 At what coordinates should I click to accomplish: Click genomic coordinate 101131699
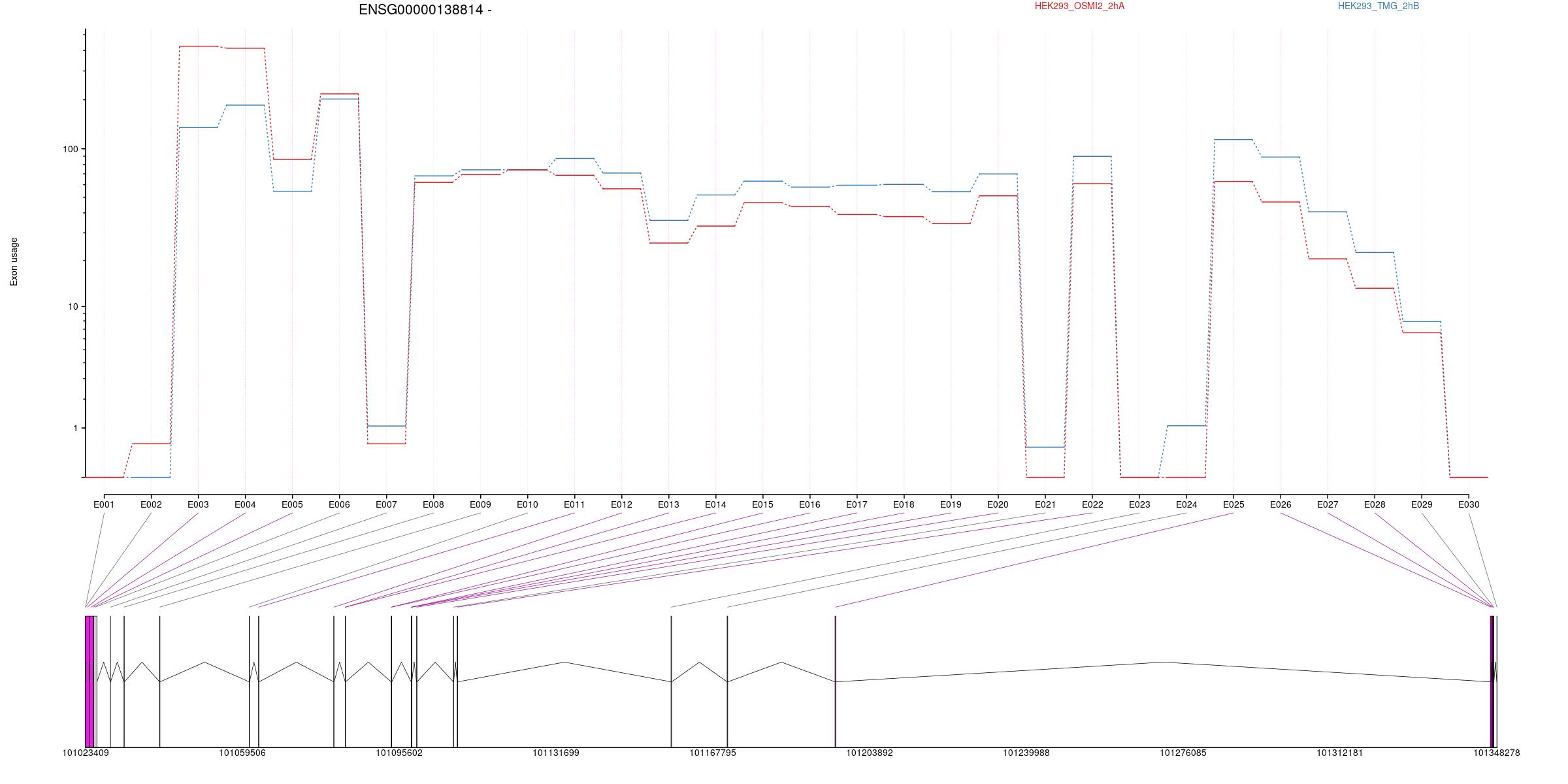(556, 753)
